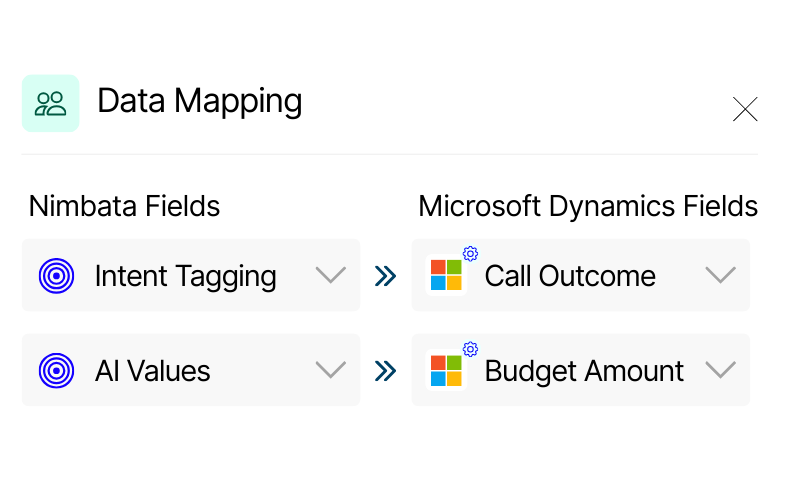Open the gear settings above Call Outcome logo
The height and width of the screenshot is (500, 800).
pos(470,254)
